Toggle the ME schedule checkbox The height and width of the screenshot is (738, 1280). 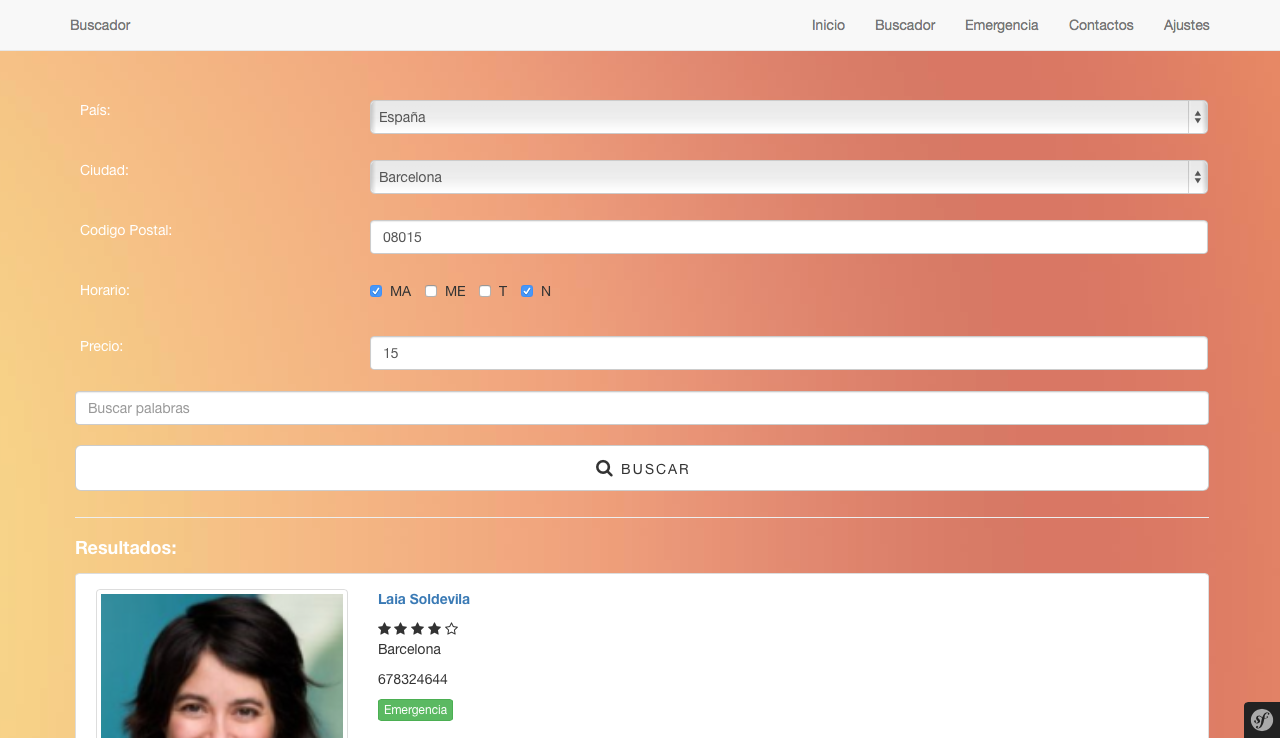pyautogui.click(x=431, y=291)
